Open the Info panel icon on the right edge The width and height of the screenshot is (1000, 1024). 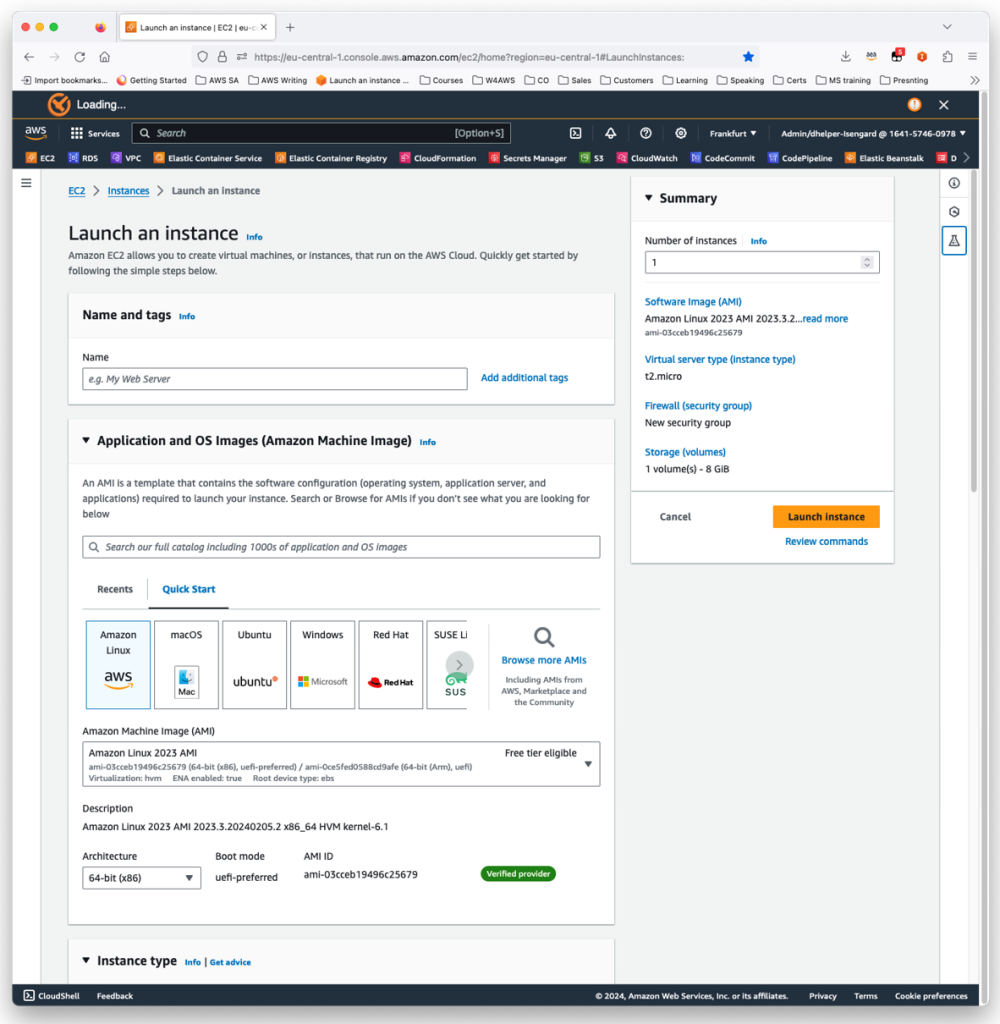[954, 183]
